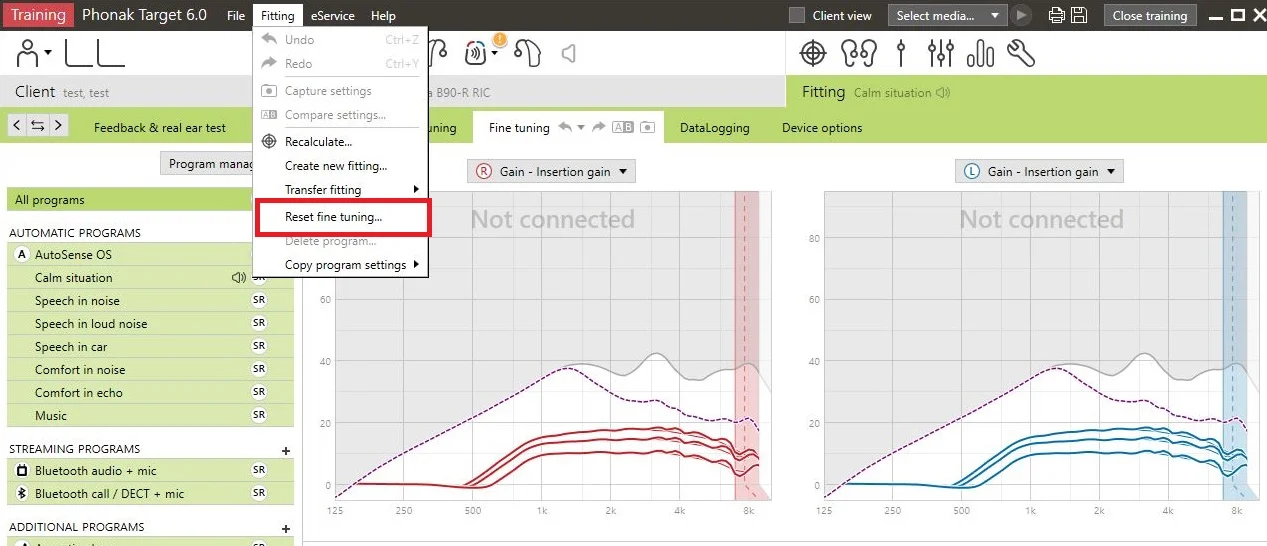Switch to Device options tab
This screenshot has height=546, width=1267.
[822, 127]
